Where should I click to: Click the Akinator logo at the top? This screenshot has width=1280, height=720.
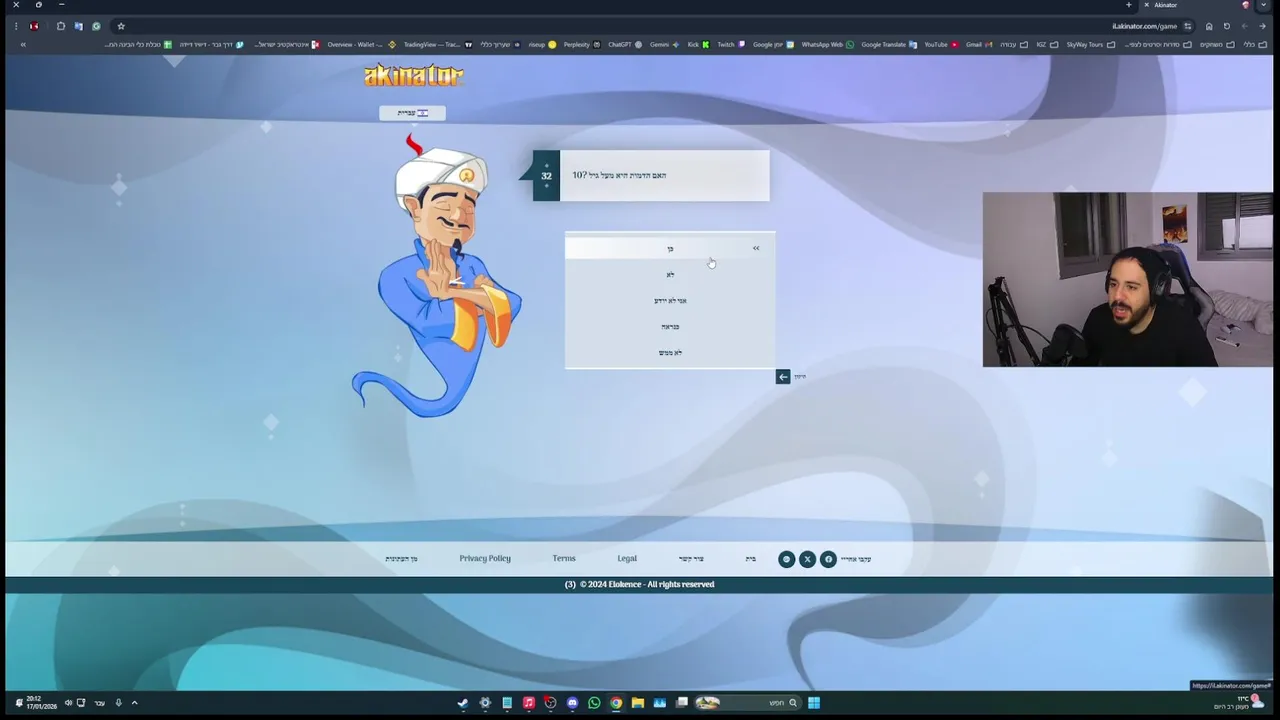tap(413, 75)
